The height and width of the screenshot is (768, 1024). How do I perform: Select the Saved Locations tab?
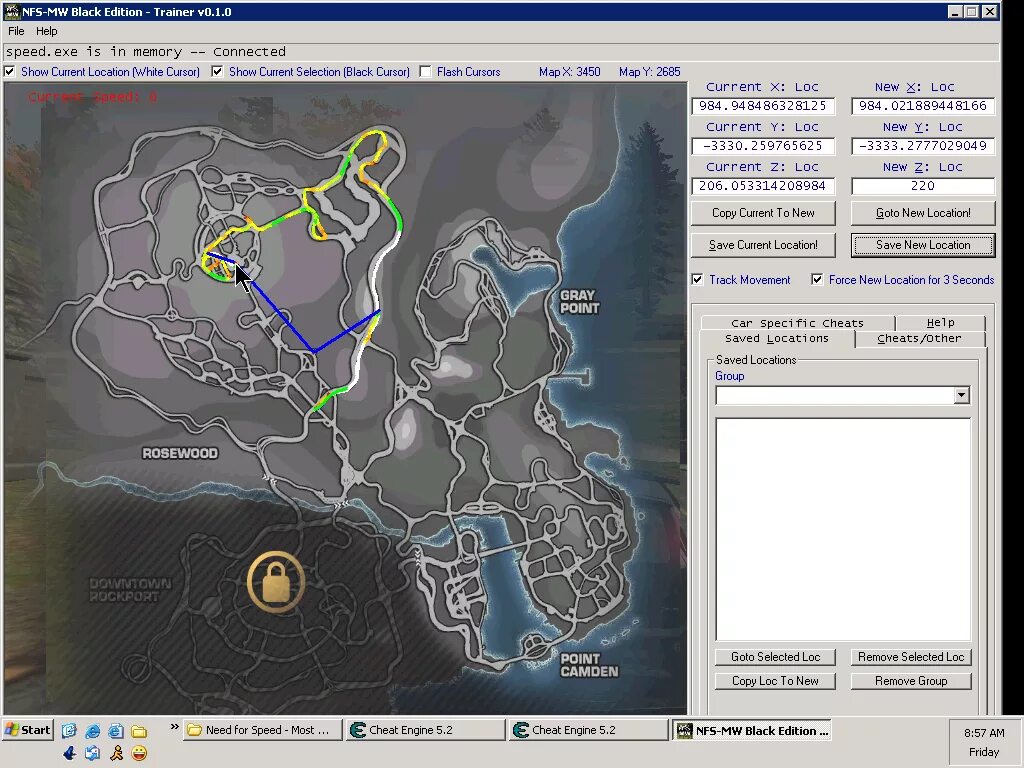(776, 338)
